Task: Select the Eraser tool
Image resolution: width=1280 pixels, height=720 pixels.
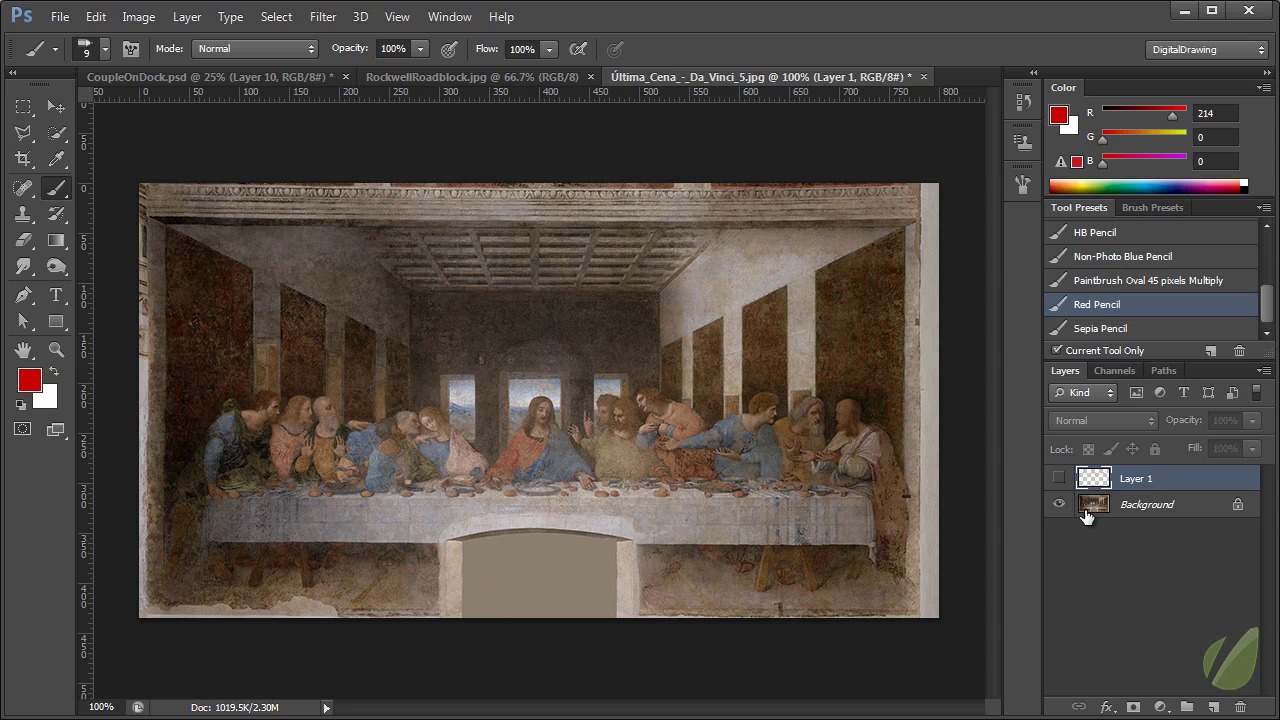Action: [24, 240]
